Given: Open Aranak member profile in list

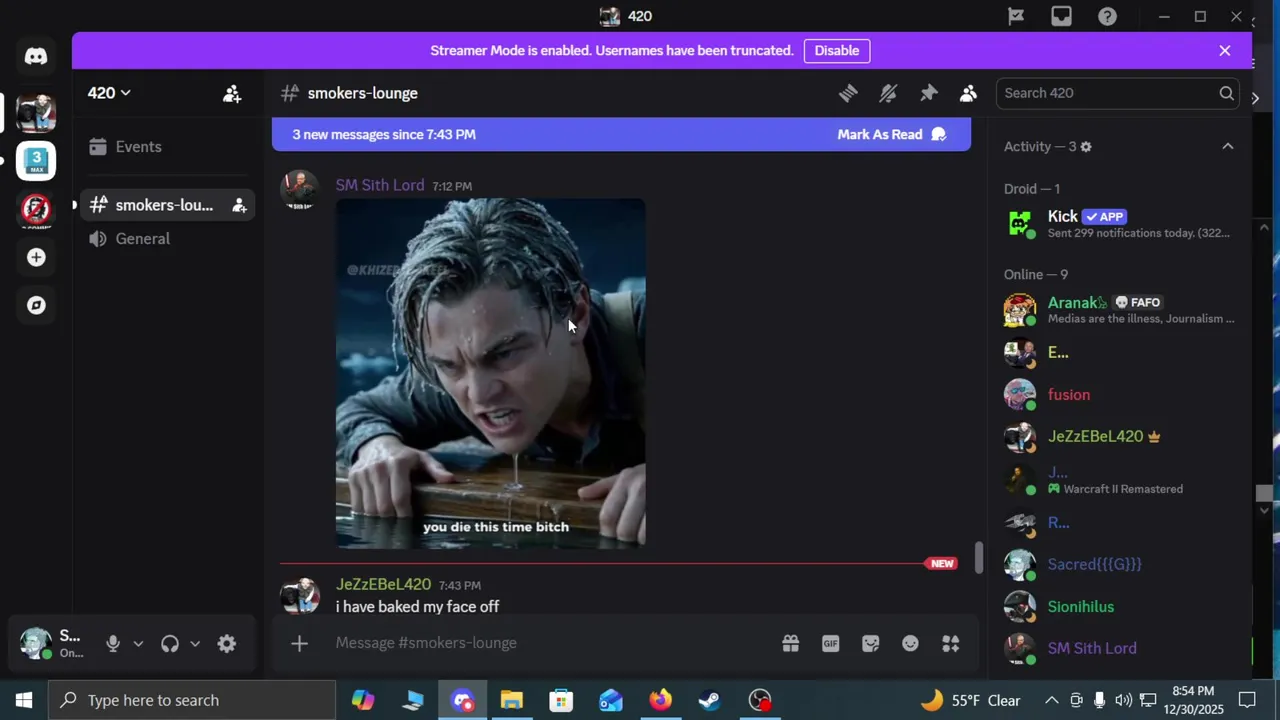Looking at the screenshot, I should click(x=1119, y=310).
